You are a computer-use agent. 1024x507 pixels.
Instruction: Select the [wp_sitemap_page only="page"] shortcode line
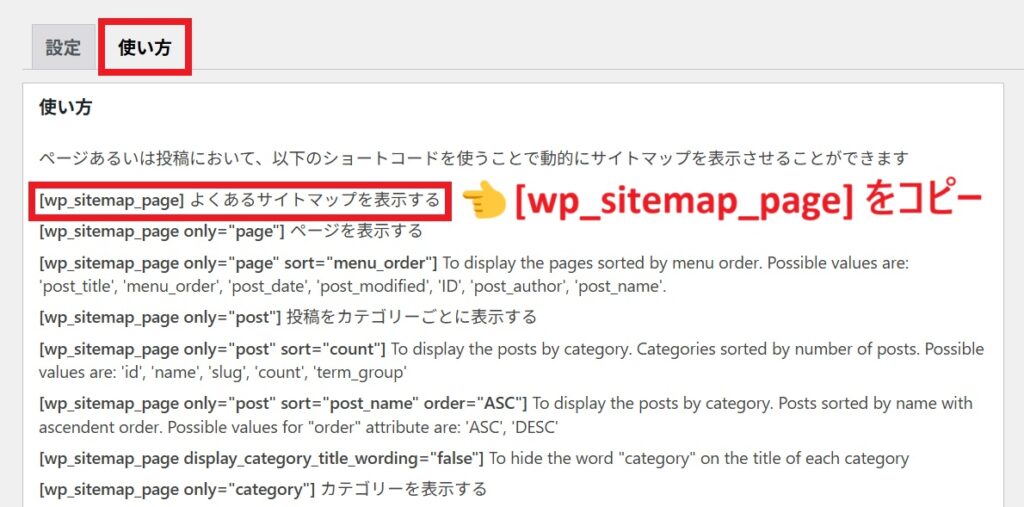pos(231,231)
